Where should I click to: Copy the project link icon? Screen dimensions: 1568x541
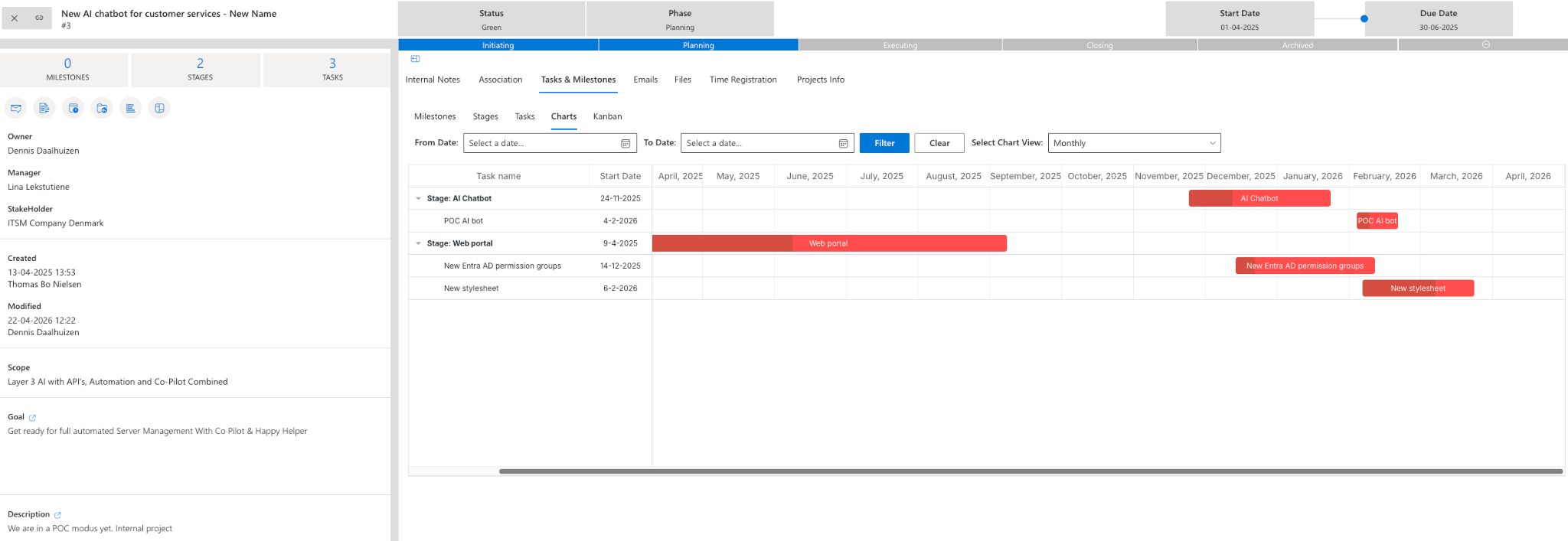click(39, 18)
